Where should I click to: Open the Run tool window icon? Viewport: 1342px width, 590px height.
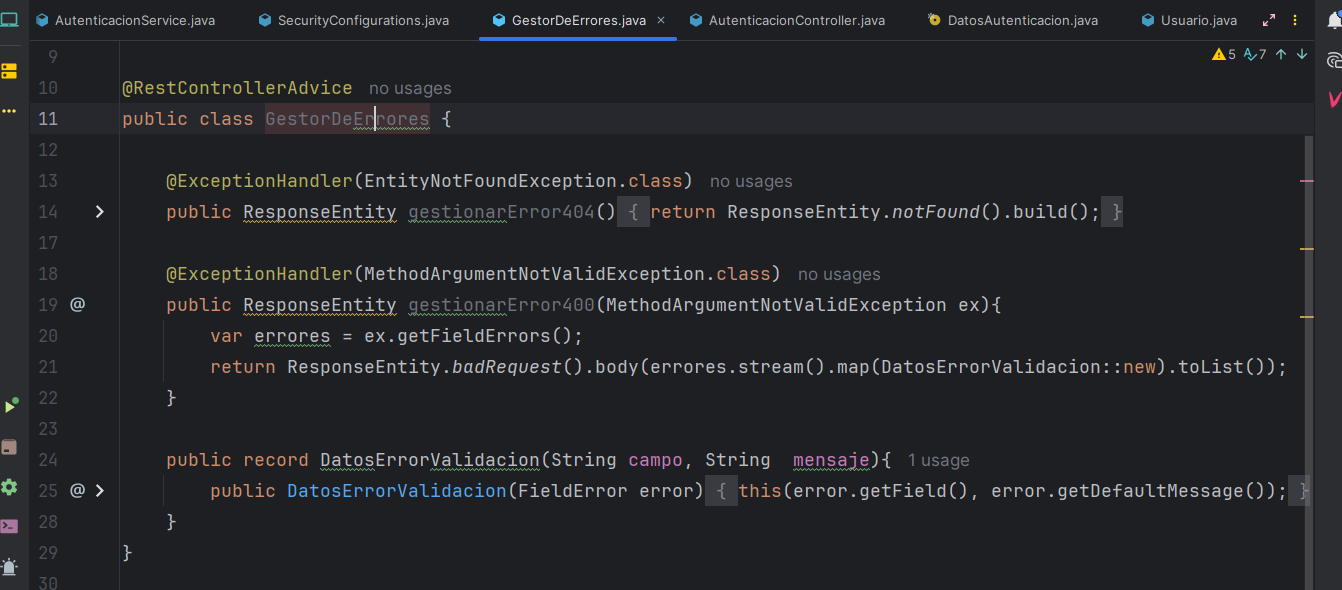pos(9,406)
